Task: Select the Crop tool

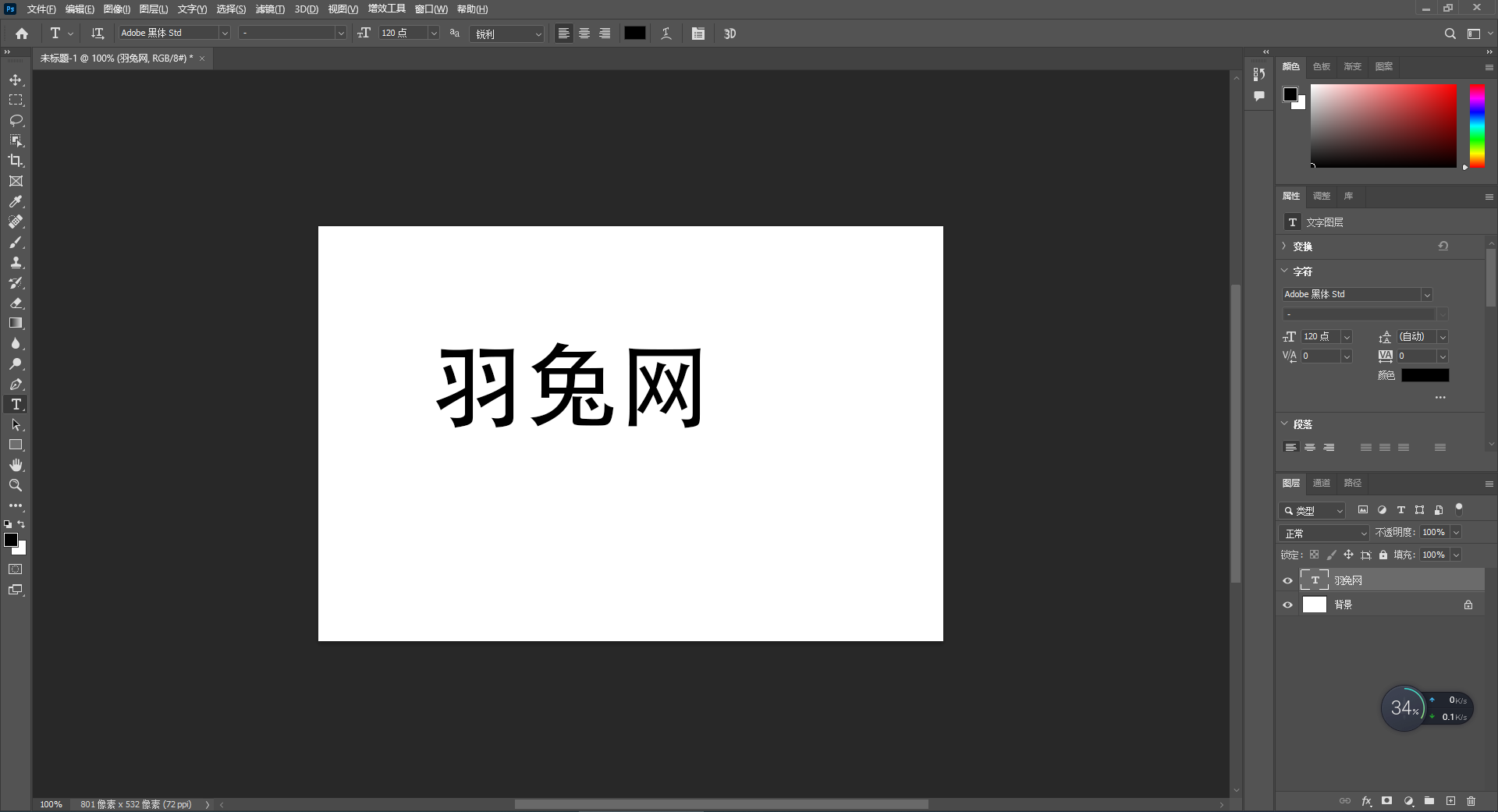Action: 16,161
